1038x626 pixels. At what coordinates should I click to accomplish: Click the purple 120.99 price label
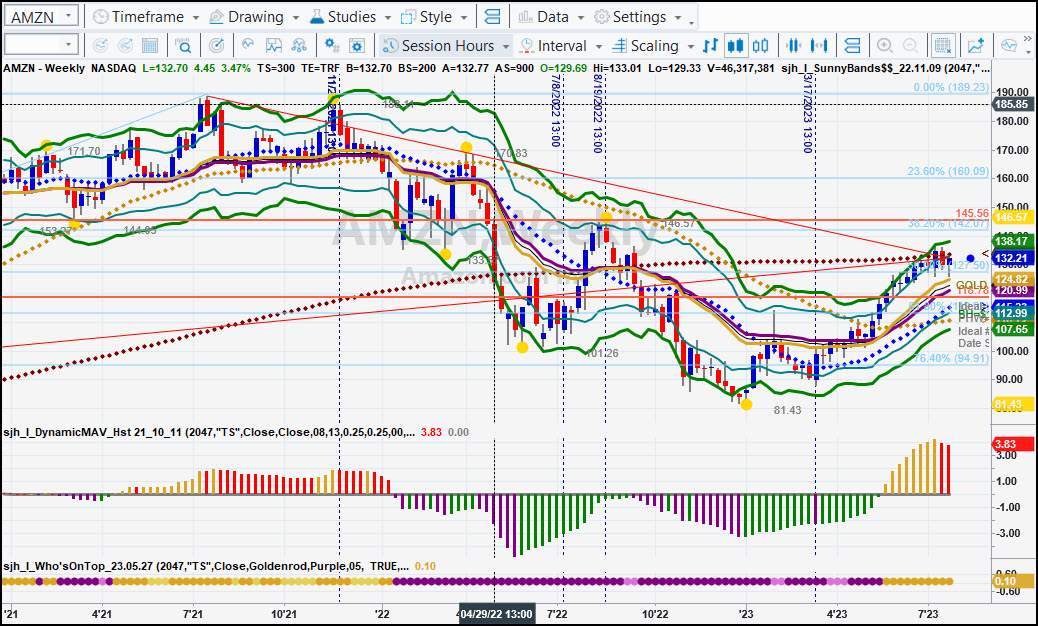pos(1012,291)
